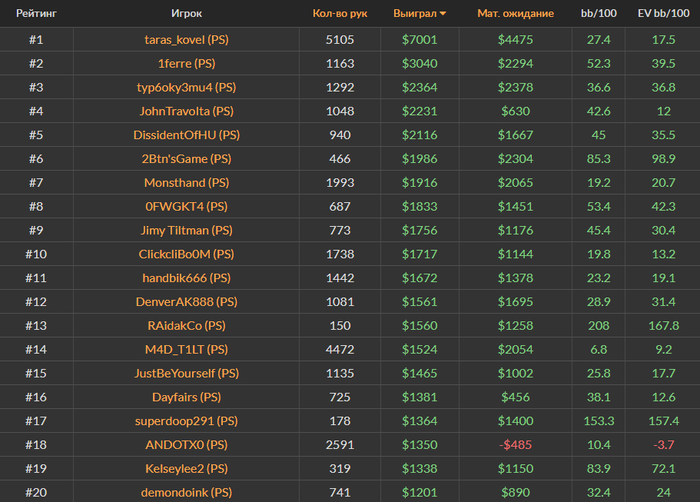Select JohnTravolta (PS) player name
Viewport: 700px width, 502px height.
[187, 111]
